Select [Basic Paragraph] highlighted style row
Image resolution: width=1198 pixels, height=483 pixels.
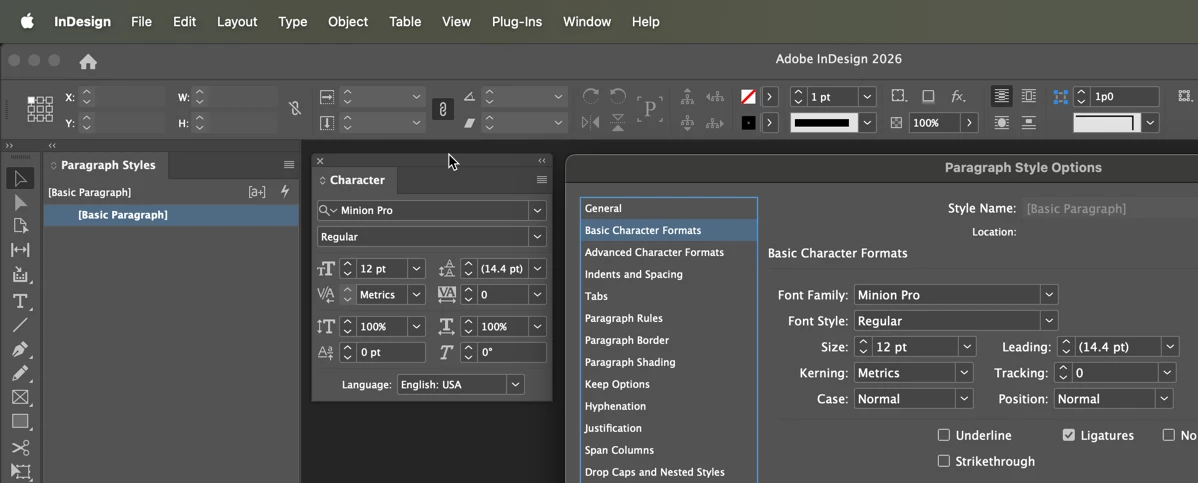pyautogui.click(x=171, y=215)
